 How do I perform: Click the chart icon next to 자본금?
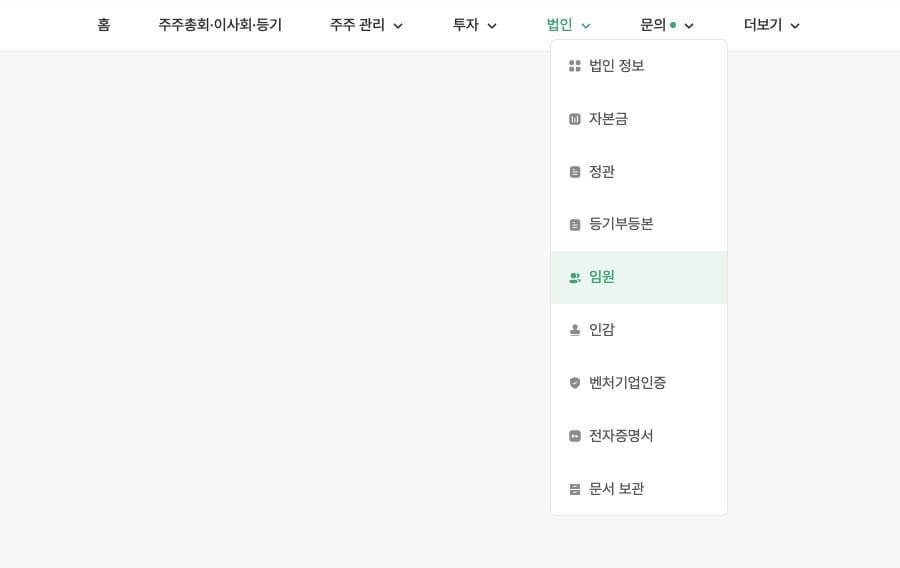[575, 119]
